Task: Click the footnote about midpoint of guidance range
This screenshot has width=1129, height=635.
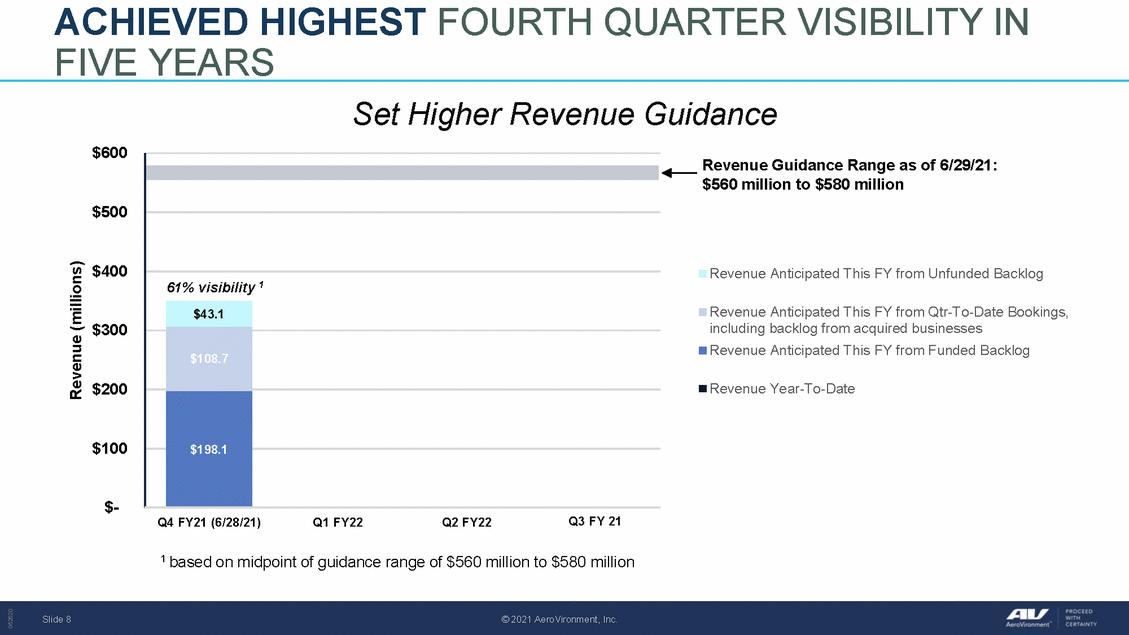Action: (397, 562)
